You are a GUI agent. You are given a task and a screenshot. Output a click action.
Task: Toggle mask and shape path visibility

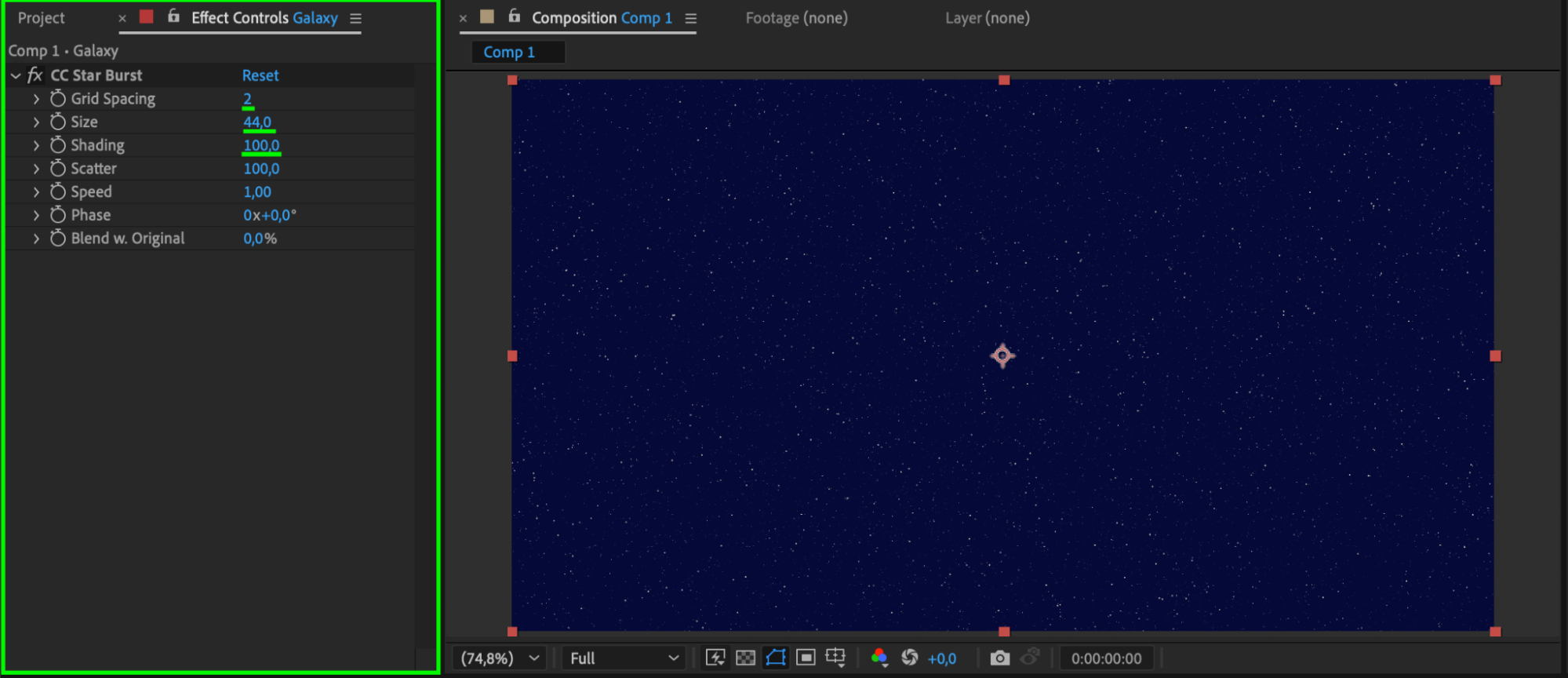(776, 658)
